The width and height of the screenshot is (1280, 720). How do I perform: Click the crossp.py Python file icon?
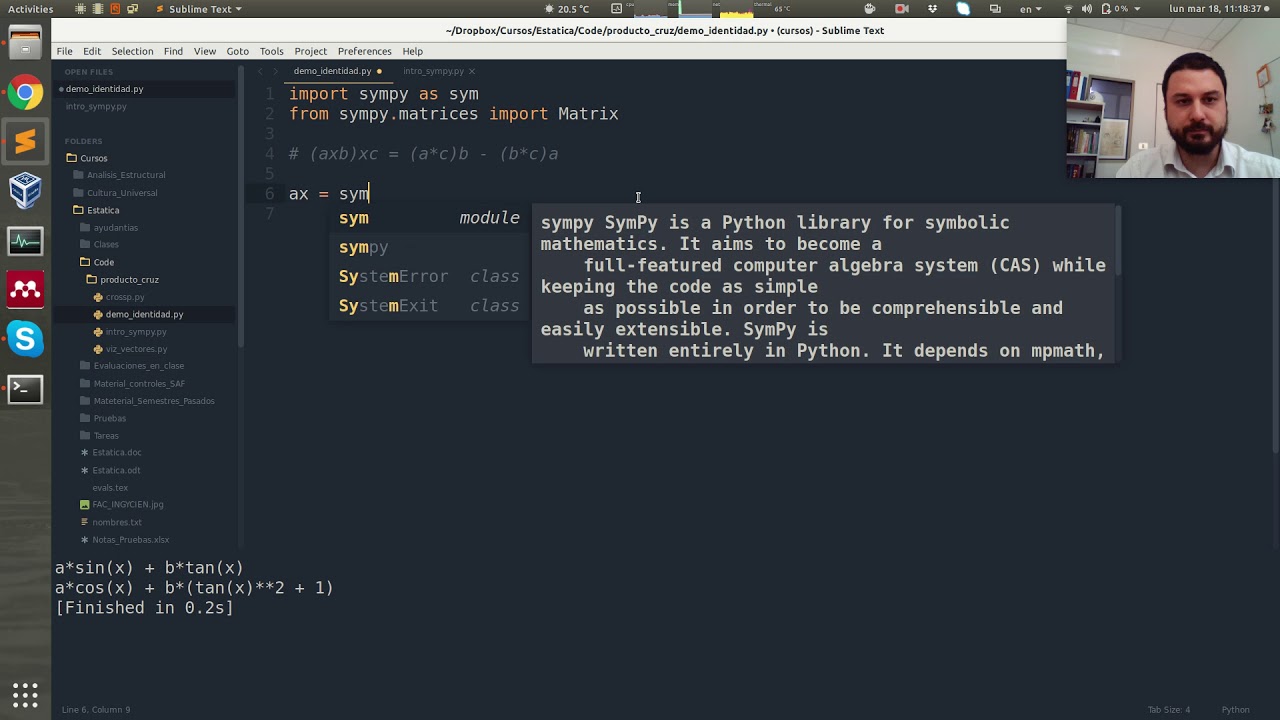[x=97, y=297]
